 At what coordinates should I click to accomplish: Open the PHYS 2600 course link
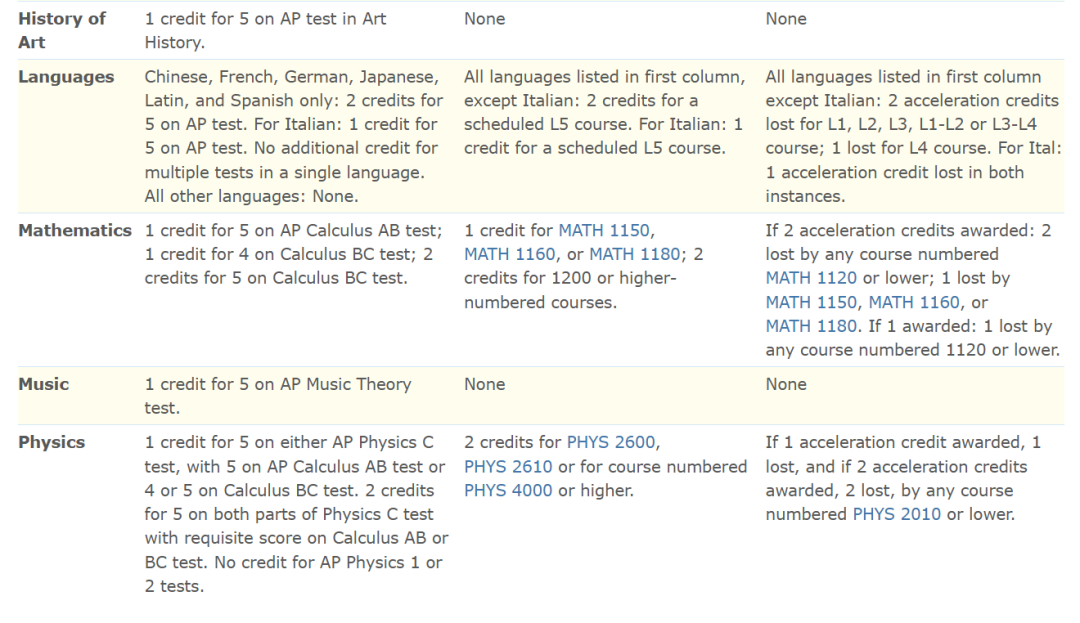click(611, 442)
